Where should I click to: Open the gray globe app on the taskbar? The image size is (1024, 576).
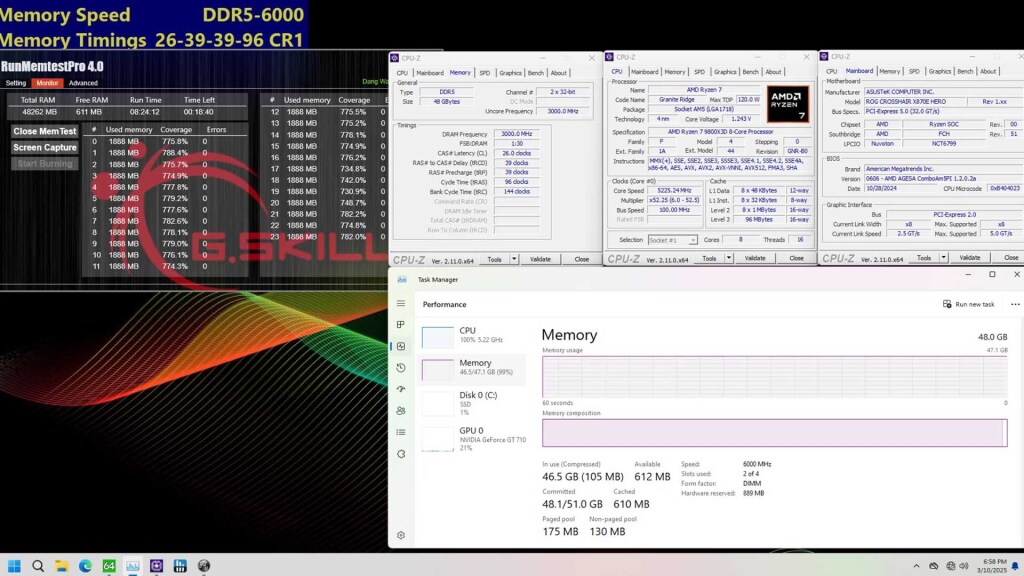(x=204, y=566)
